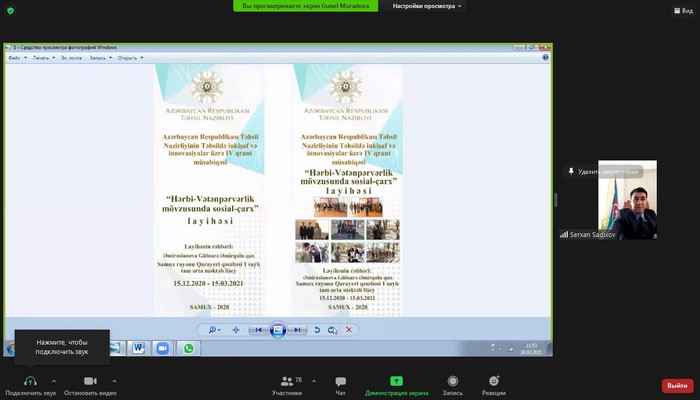Screen dimensions: 700x400
Task: Click the photo viewer zoom magnifier icon
Action: [x=212, y=329]
